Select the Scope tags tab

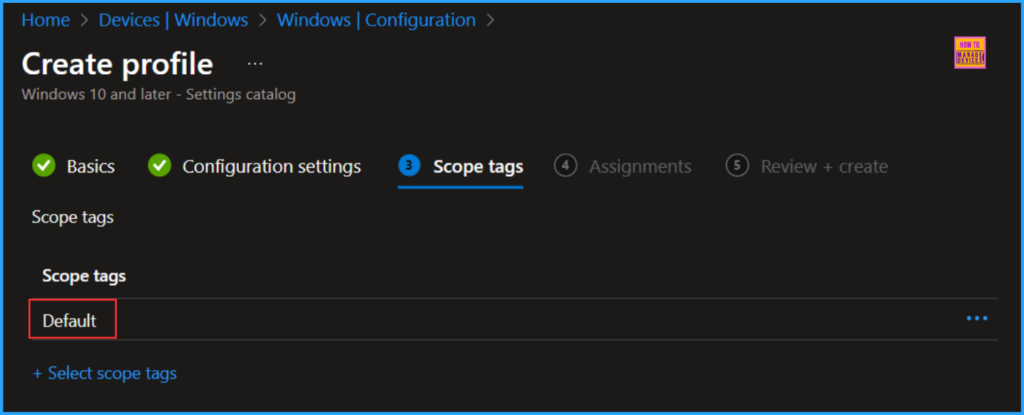click(477, 166)
